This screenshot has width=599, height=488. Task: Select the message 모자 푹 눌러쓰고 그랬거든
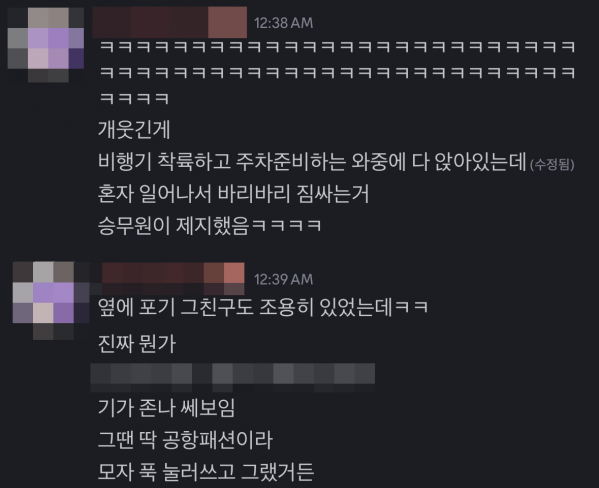point(206,472)
